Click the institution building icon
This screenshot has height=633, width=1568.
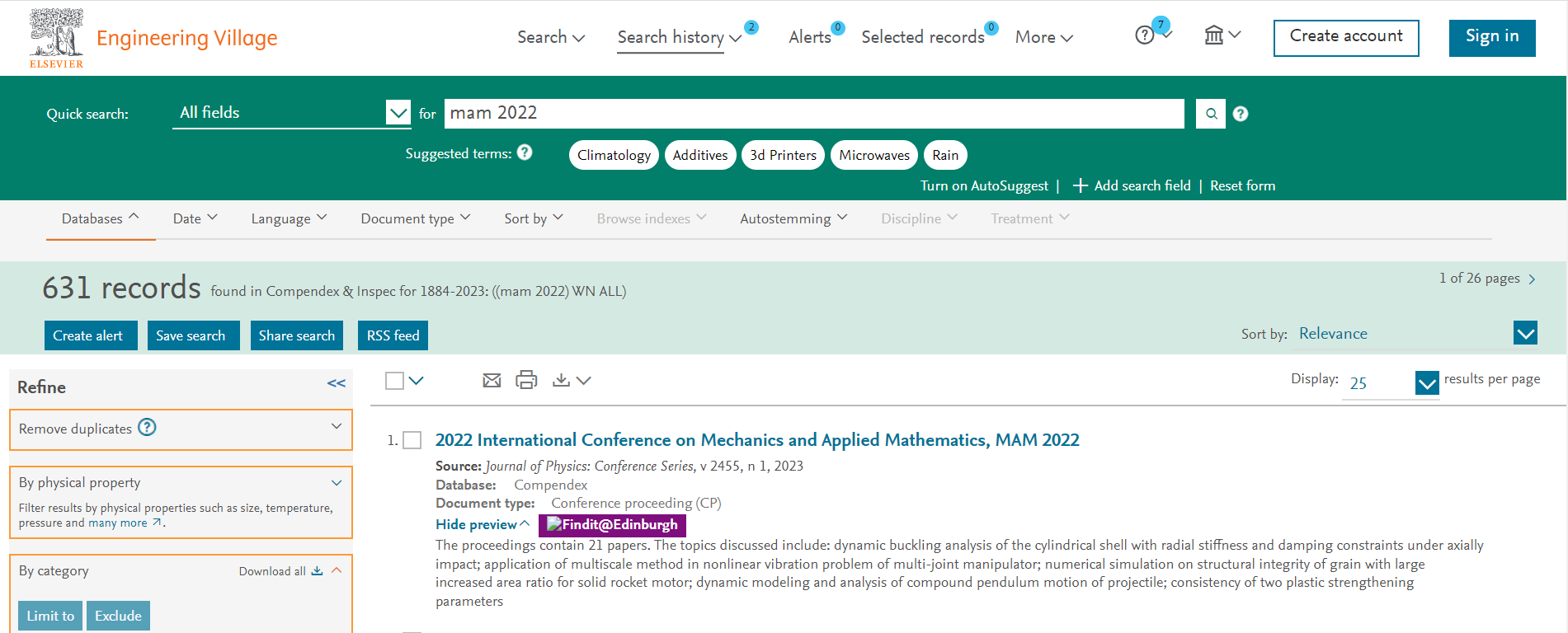click(1214, 35)
